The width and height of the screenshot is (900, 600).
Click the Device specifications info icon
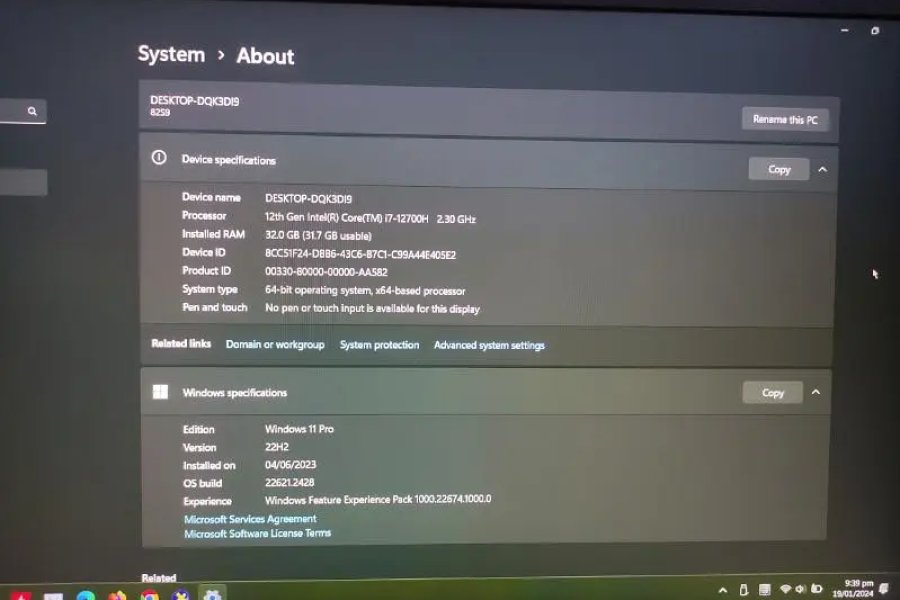tap(159, 157)
